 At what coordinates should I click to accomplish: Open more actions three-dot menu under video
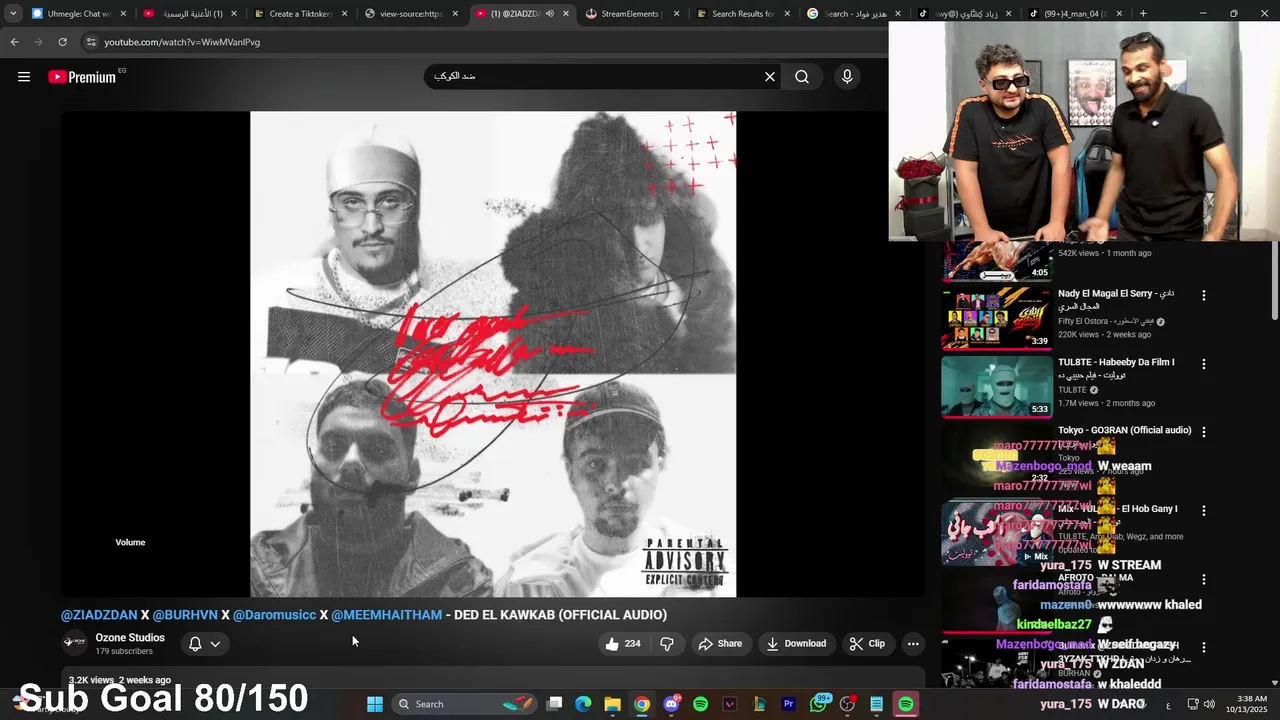[x=913, y=644]
